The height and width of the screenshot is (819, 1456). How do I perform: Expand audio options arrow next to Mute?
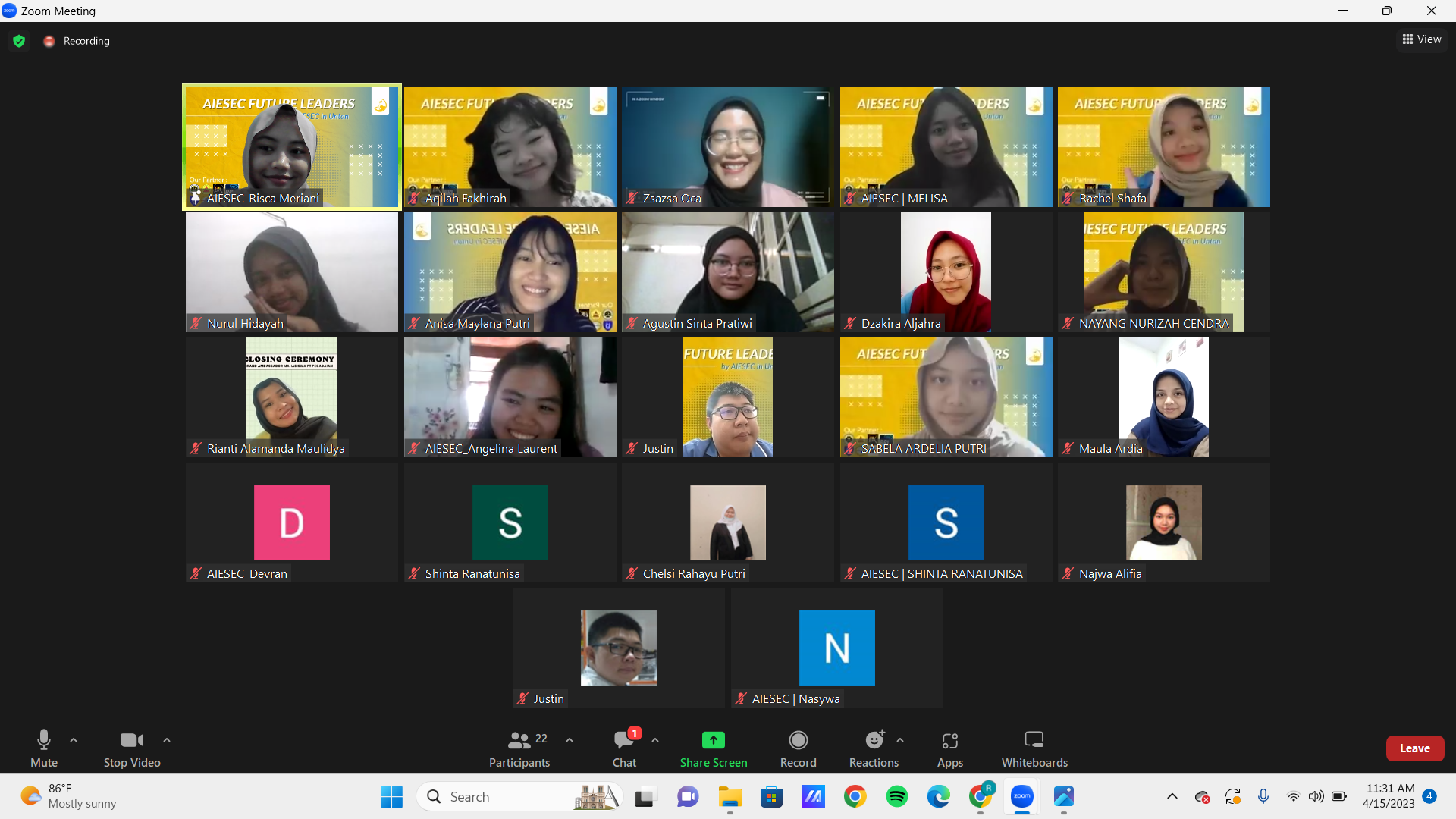click(74, 739)
